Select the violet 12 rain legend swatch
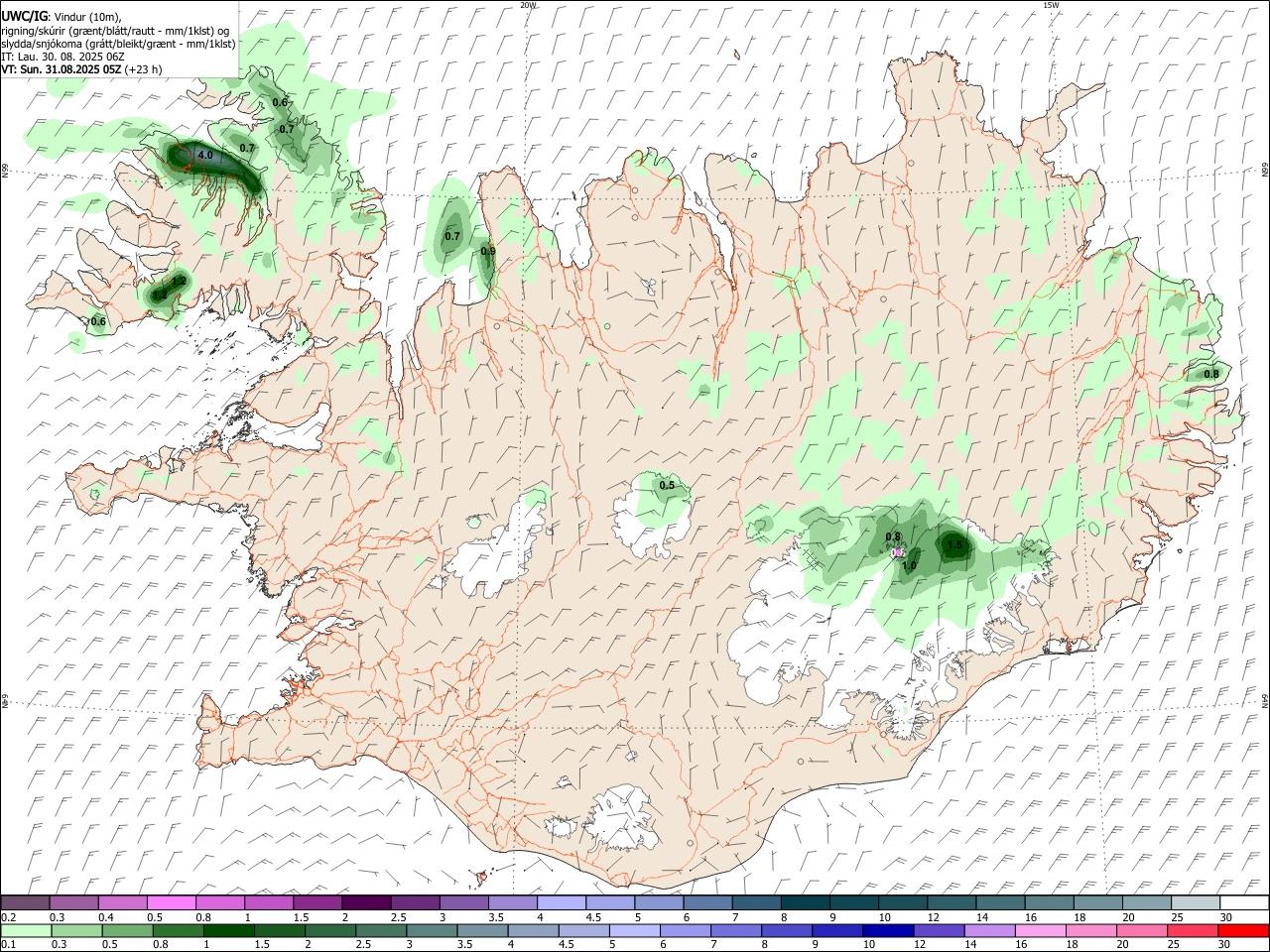Screen dimensions: 1270x952 (938, 930)
